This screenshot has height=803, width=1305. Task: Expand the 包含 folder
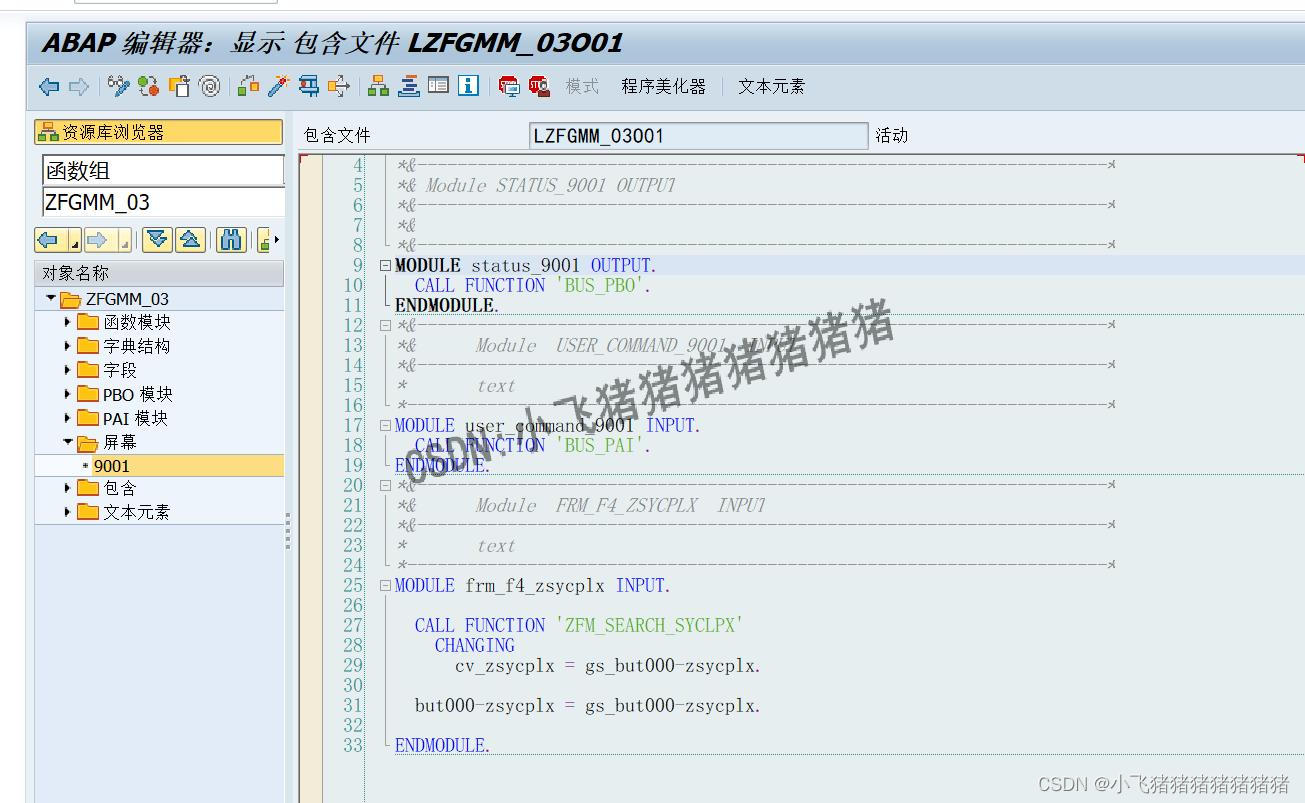point(67,488)
